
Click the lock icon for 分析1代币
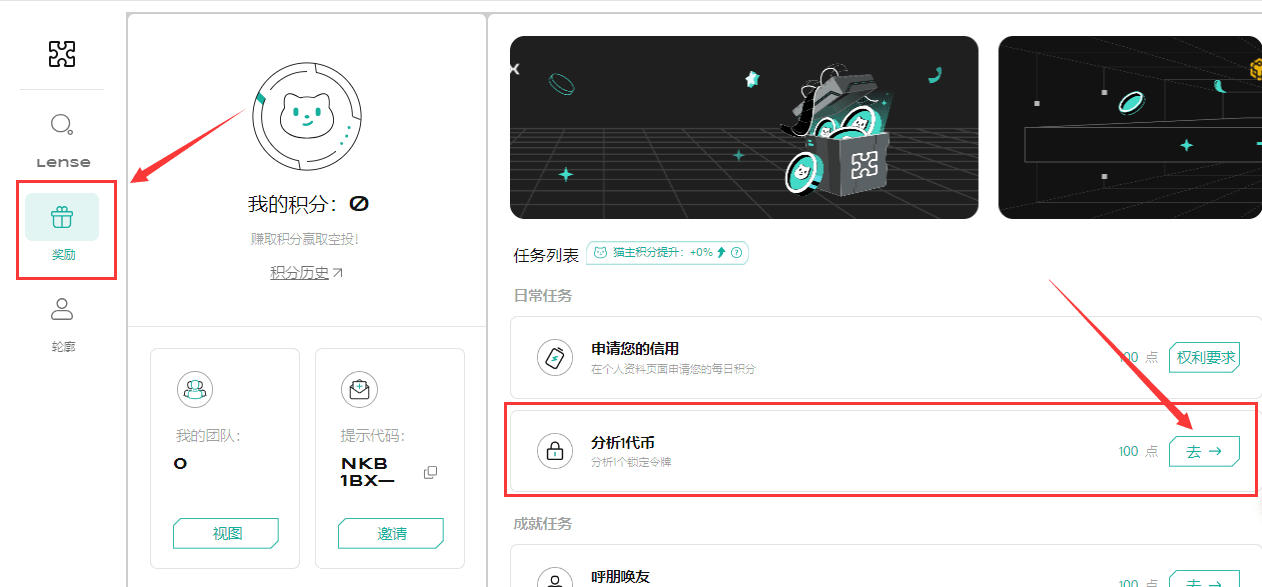tap(555, 450)
